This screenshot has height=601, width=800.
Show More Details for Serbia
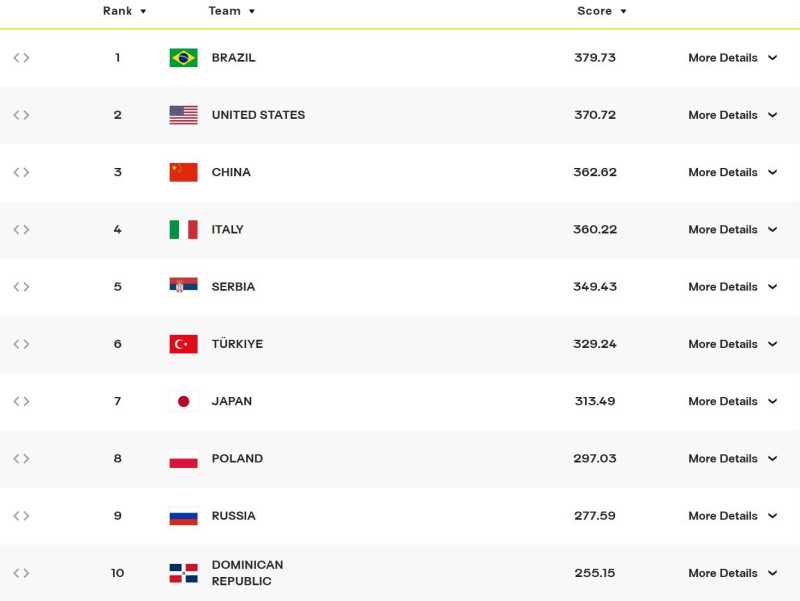click(x=732, y=287)
